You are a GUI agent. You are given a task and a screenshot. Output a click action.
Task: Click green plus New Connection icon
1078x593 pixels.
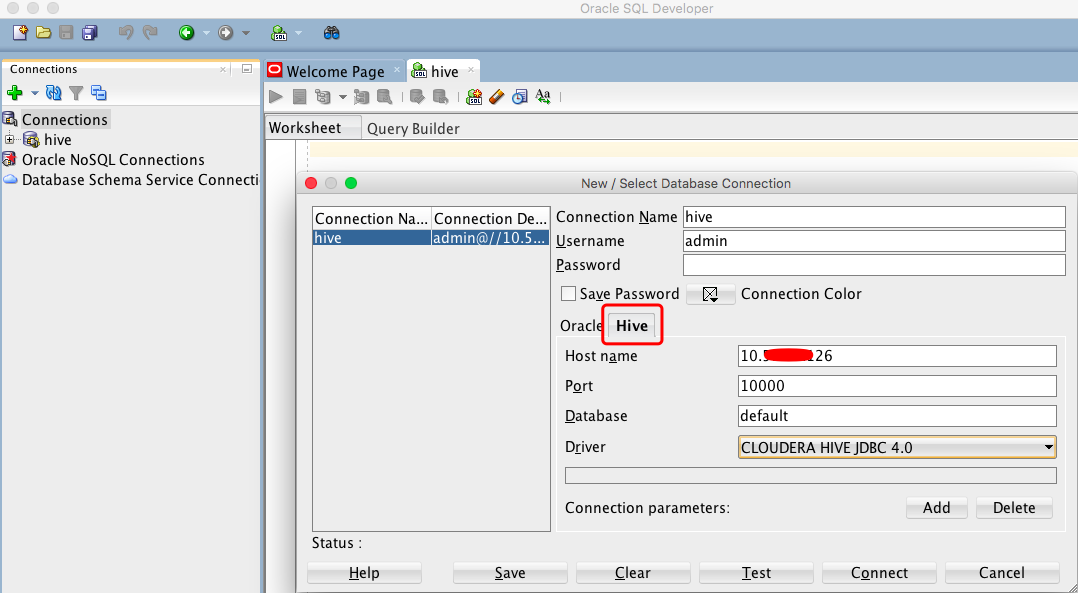point(15,93)
